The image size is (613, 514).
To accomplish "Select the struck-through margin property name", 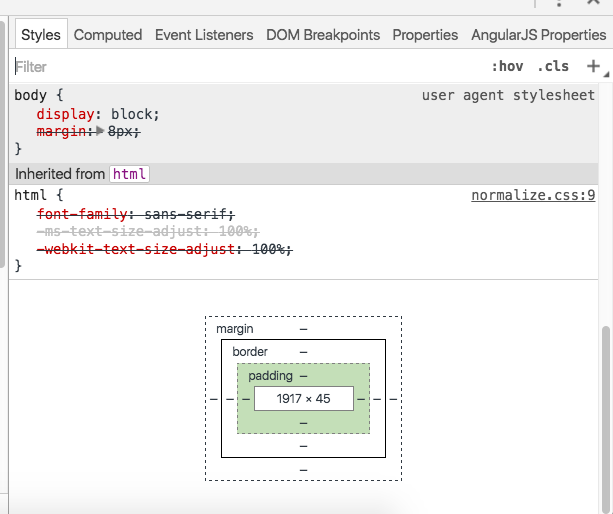I will pos(61,131).
